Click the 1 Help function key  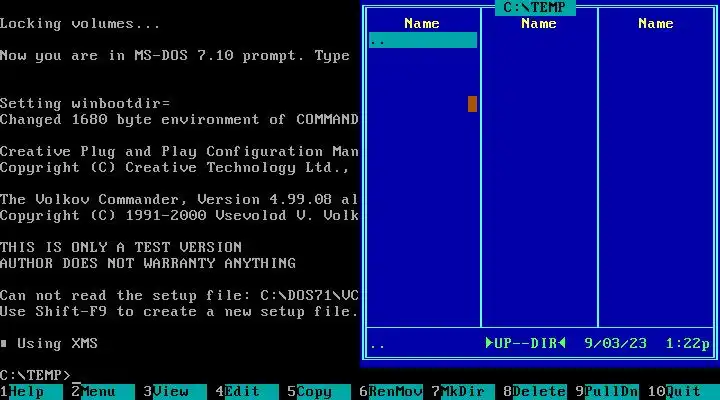[31, 391]
